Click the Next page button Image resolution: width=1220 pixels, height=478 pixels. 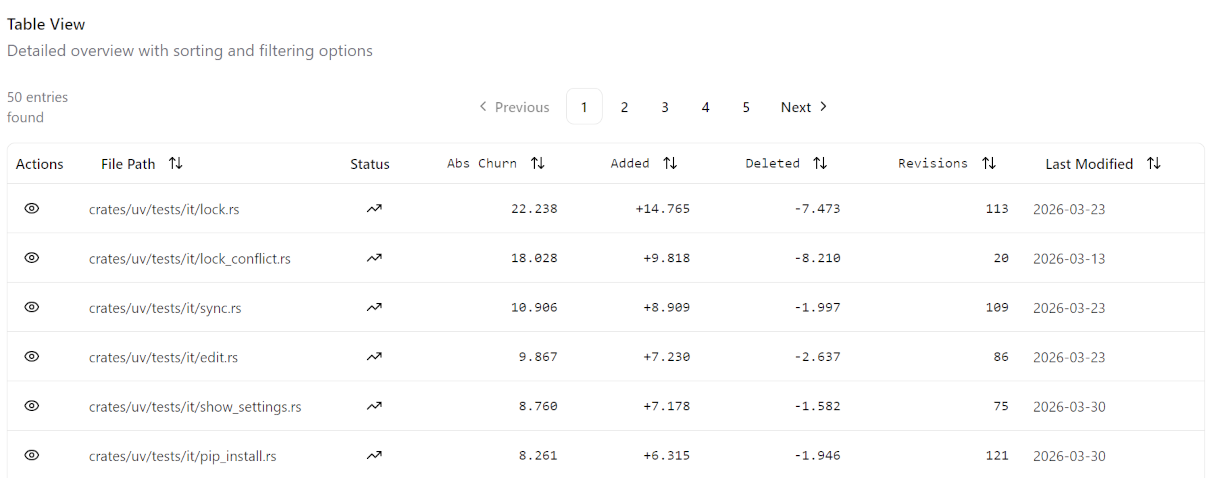coord(804,107)
